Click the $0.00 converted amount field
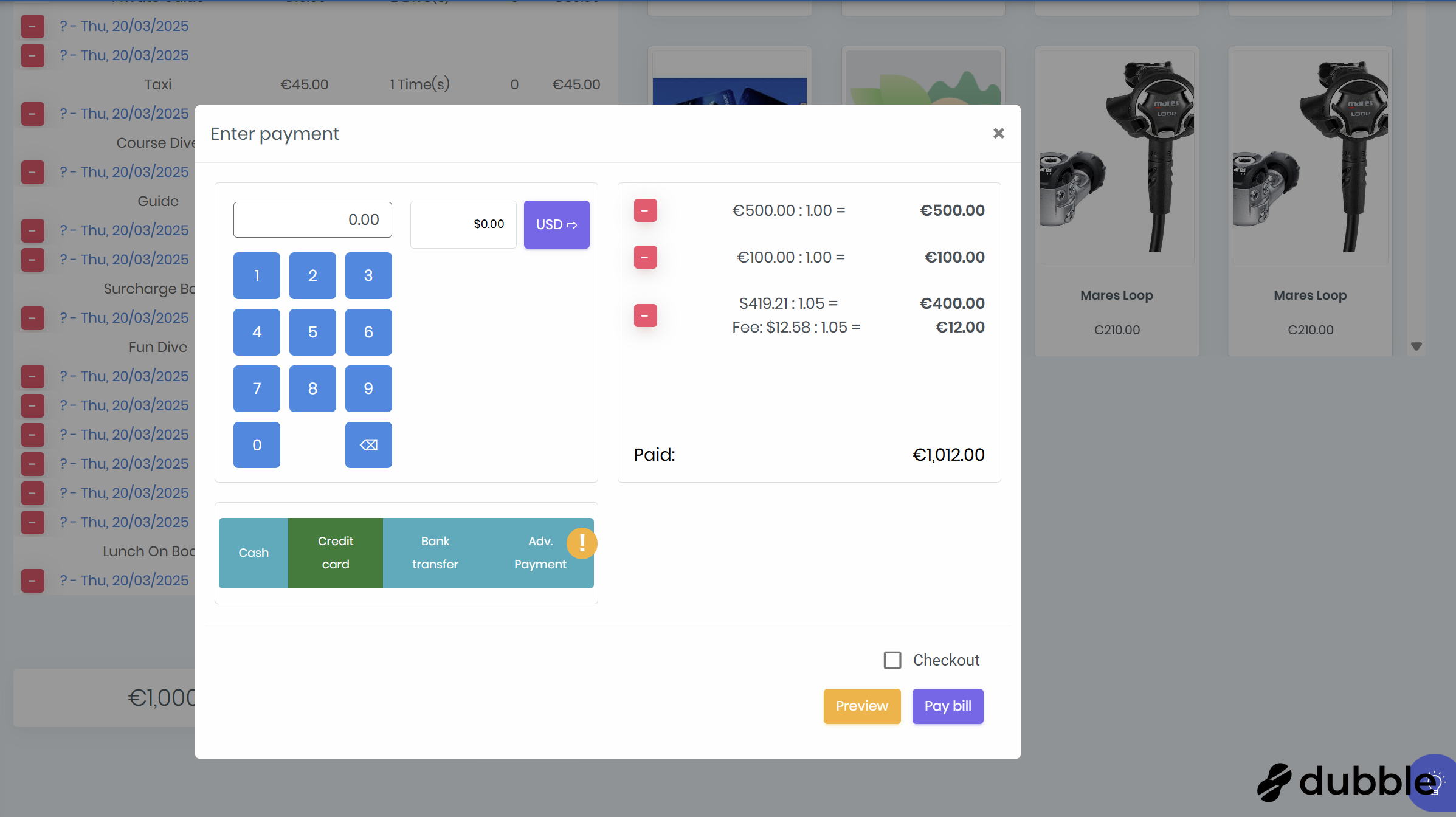Image resolution: width=1456 pixels, height=817 pixels. (x=463, y=224)
